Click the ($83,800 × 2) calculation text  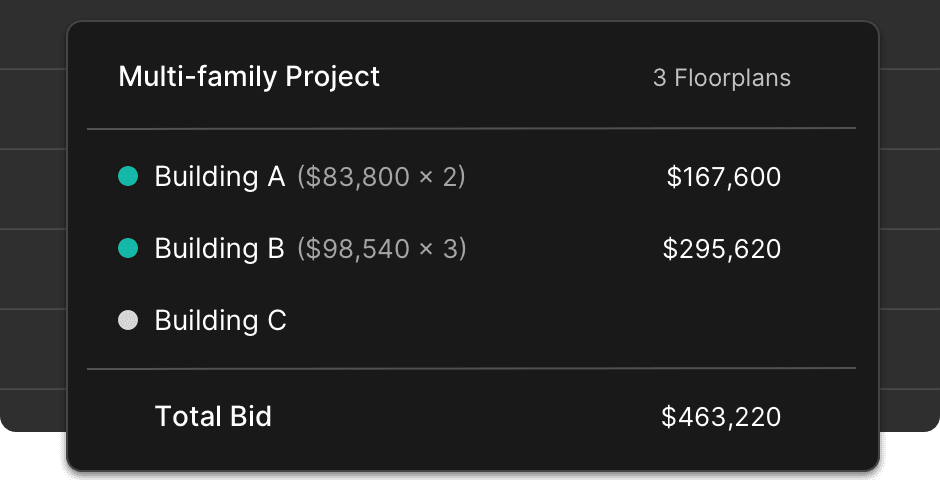pos(381,178)
